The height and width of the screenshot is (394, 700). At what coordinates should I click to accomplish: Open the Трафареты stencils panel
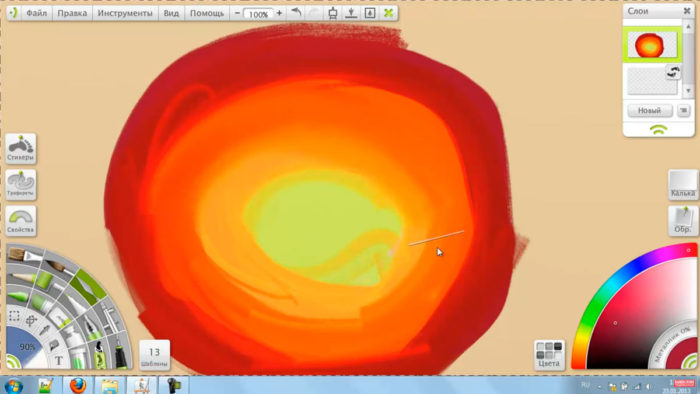pyautogui.click(x=21, y=184)
